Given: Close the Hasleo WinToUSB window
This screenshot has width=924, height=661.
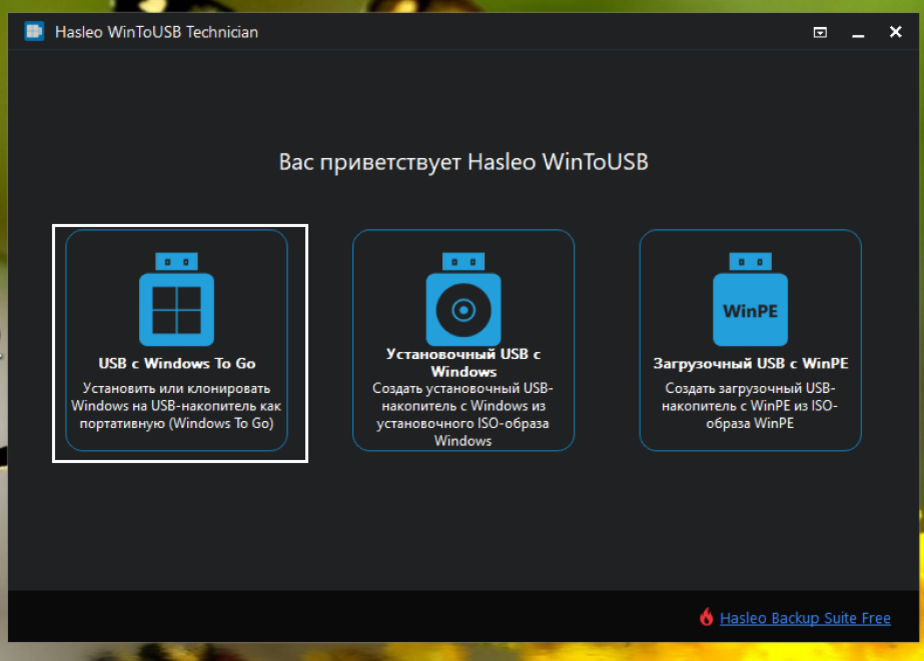Looking at the screenshot, I should [x=895, y=32].
